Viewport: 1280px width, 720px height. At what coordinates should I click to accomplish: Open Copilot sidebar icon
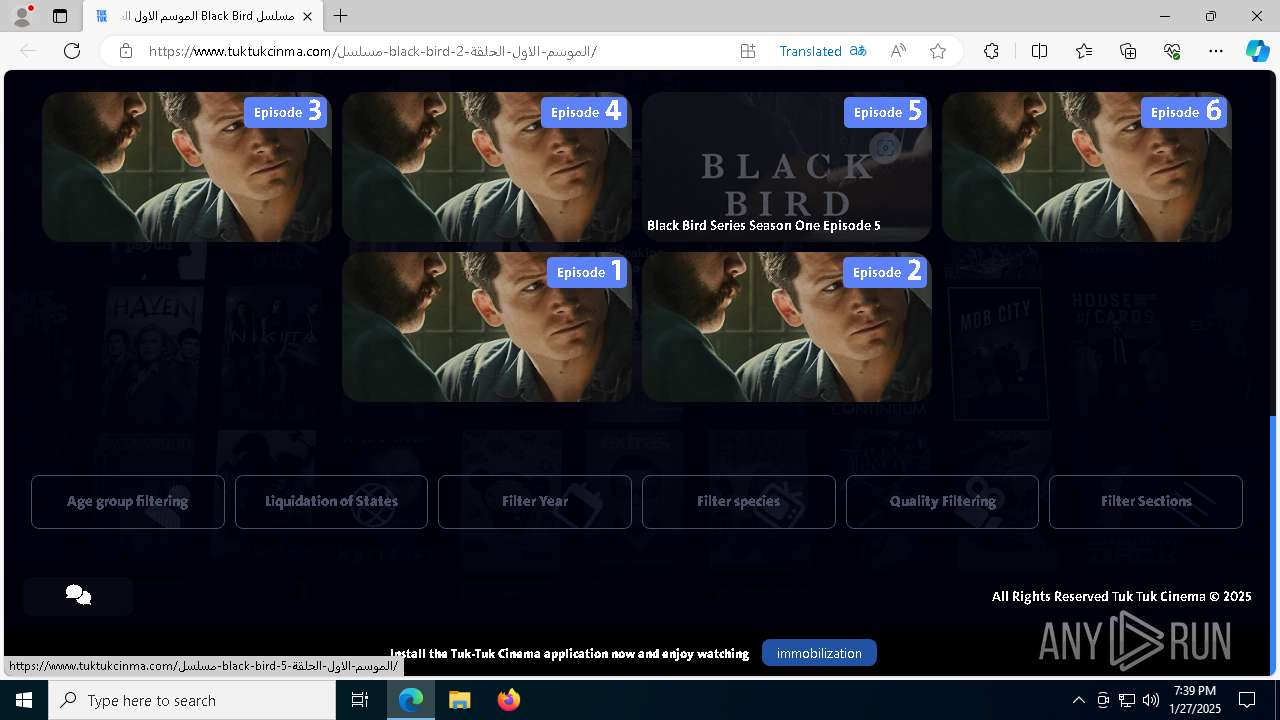click(x=1257, y=51)
